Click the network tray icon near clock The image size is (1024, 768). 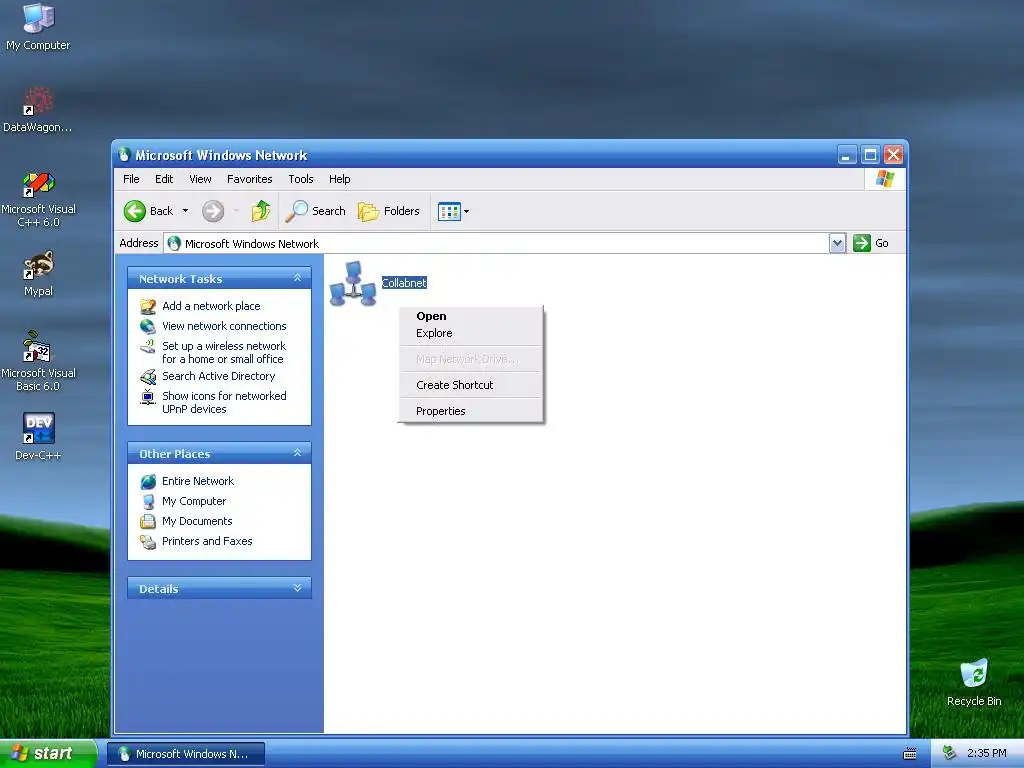[x=949, y=754]
